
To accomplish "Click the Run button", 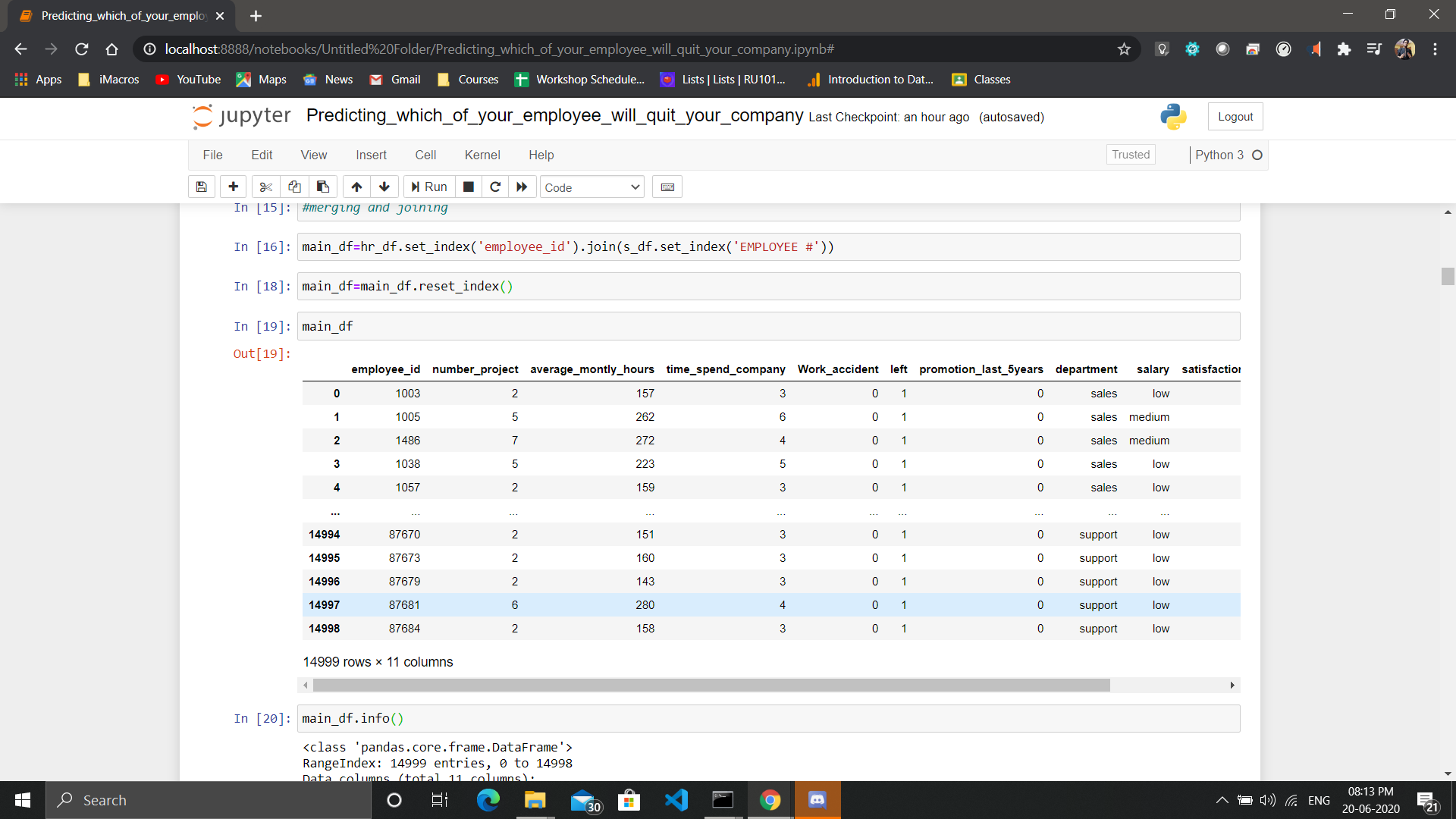I will 429,187.
